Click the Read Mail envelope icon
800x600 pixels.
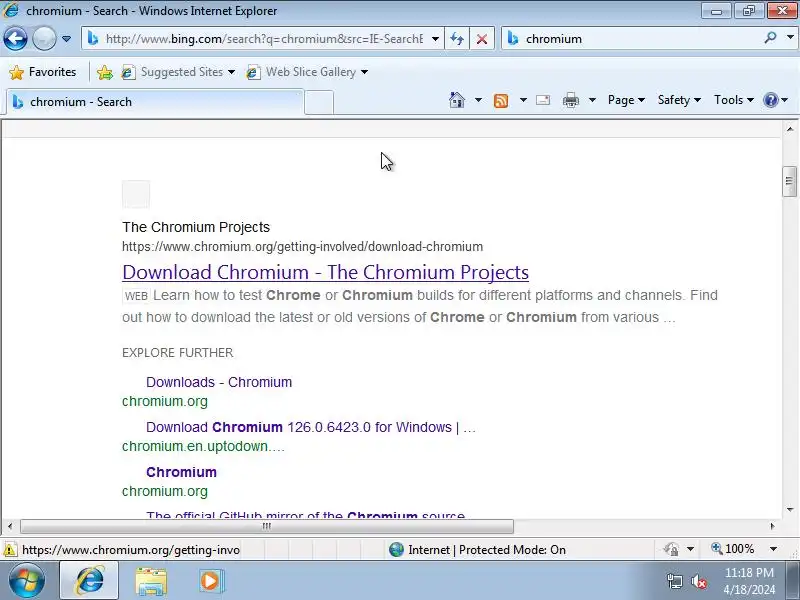pos(543,100)
